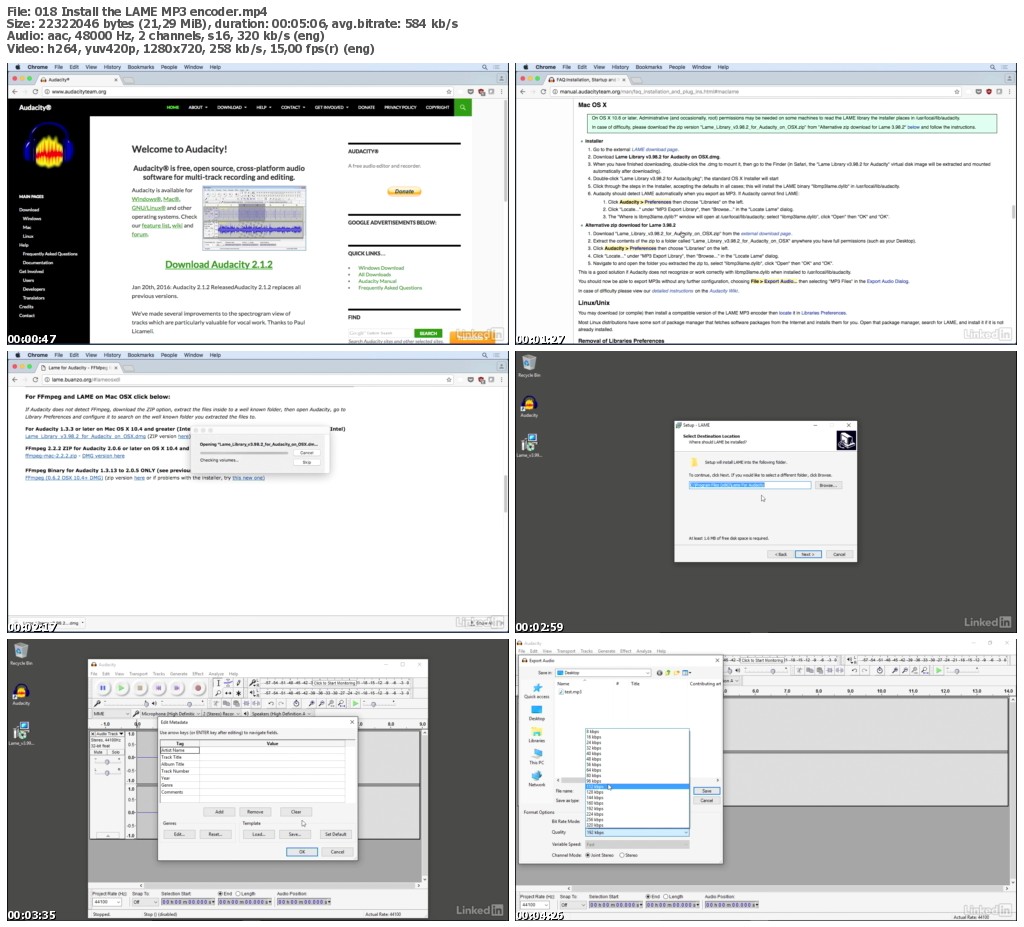Select 128 kbps from the open bitrate list
Screen dimensions: 1024x927
tap(637, 792)
